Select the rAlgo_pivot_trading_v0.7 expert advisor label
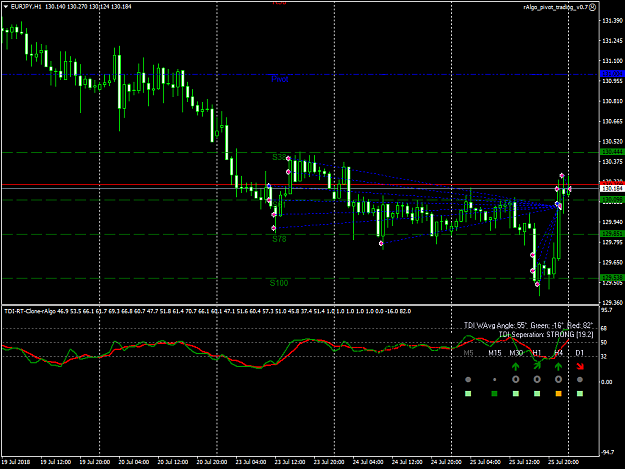Image resolution: width=625 pixels, height=469 pixels. 556,8
